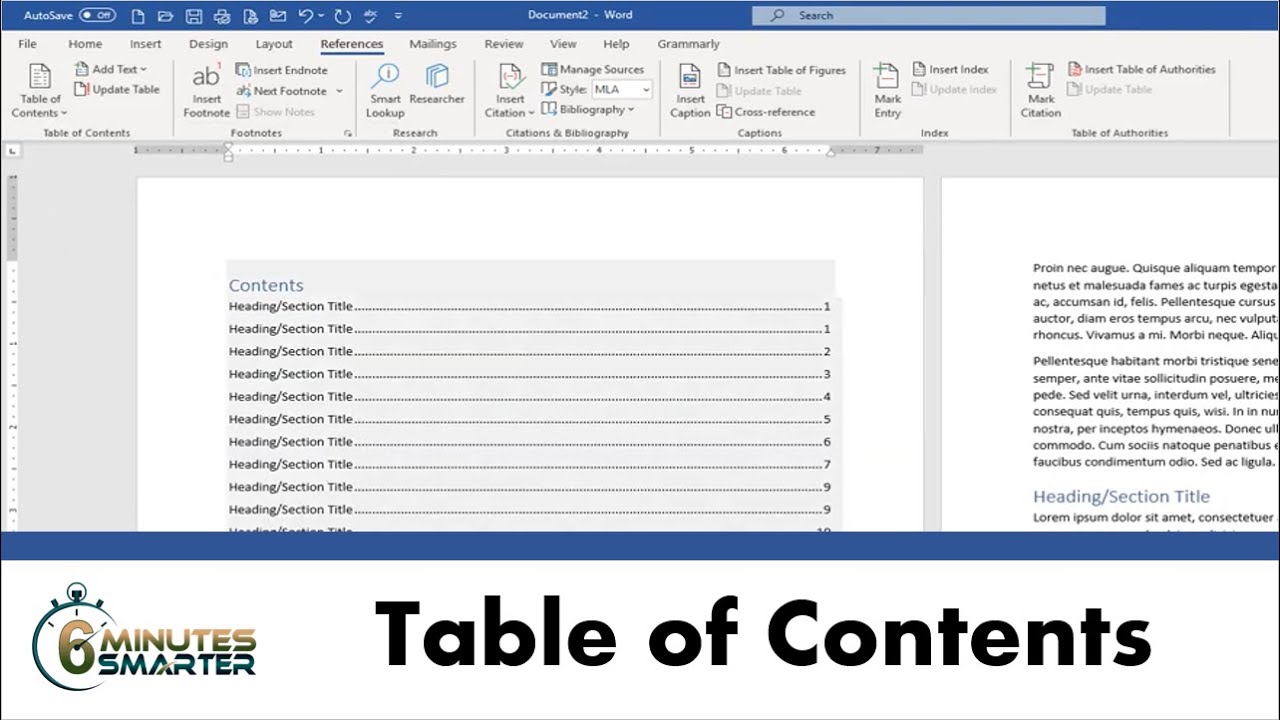Click the Mark Entry icon
Viewport: 1280px width, 720px height.
pos(887,91)
